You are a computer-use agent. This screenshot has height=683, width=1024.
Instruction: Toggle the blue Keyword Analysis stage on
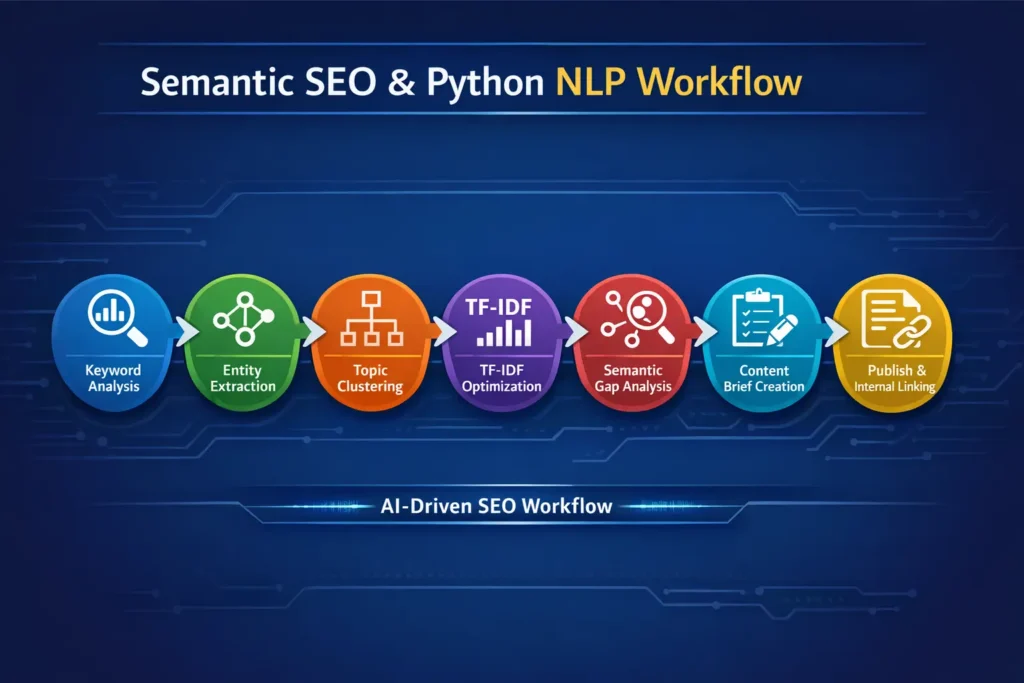click(110, 345)
